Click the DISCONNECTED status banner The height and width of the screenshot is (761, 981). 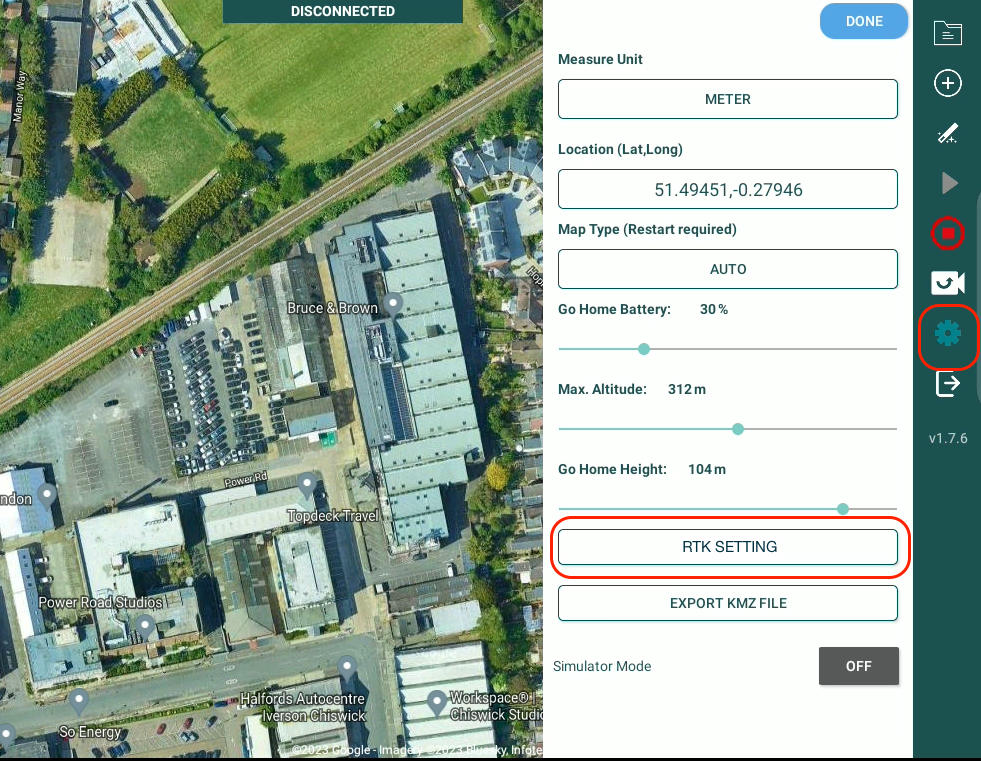pos(343,11)
